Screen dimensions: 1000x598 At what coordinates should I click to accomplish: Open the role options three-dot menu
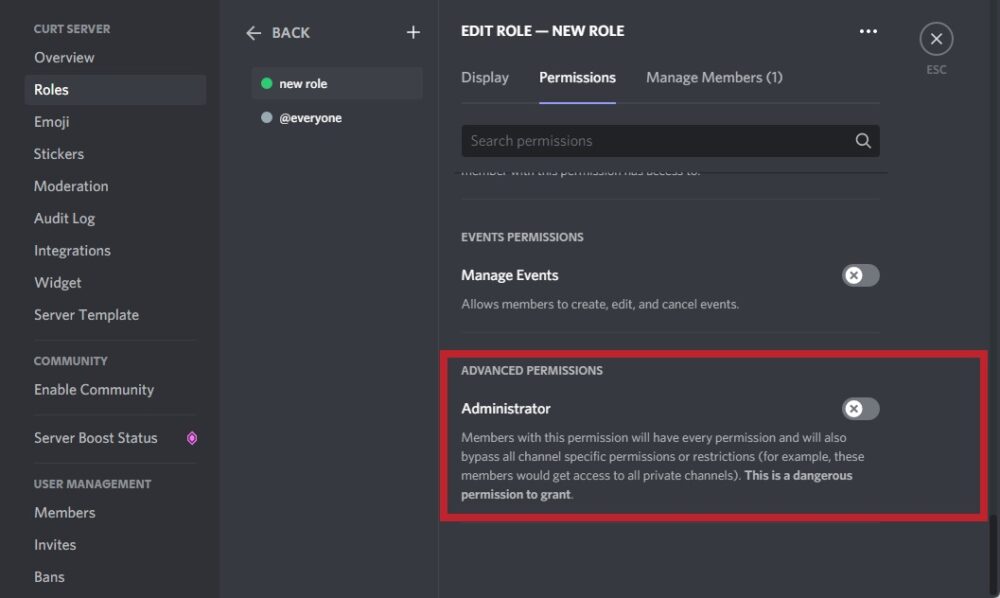868,31
